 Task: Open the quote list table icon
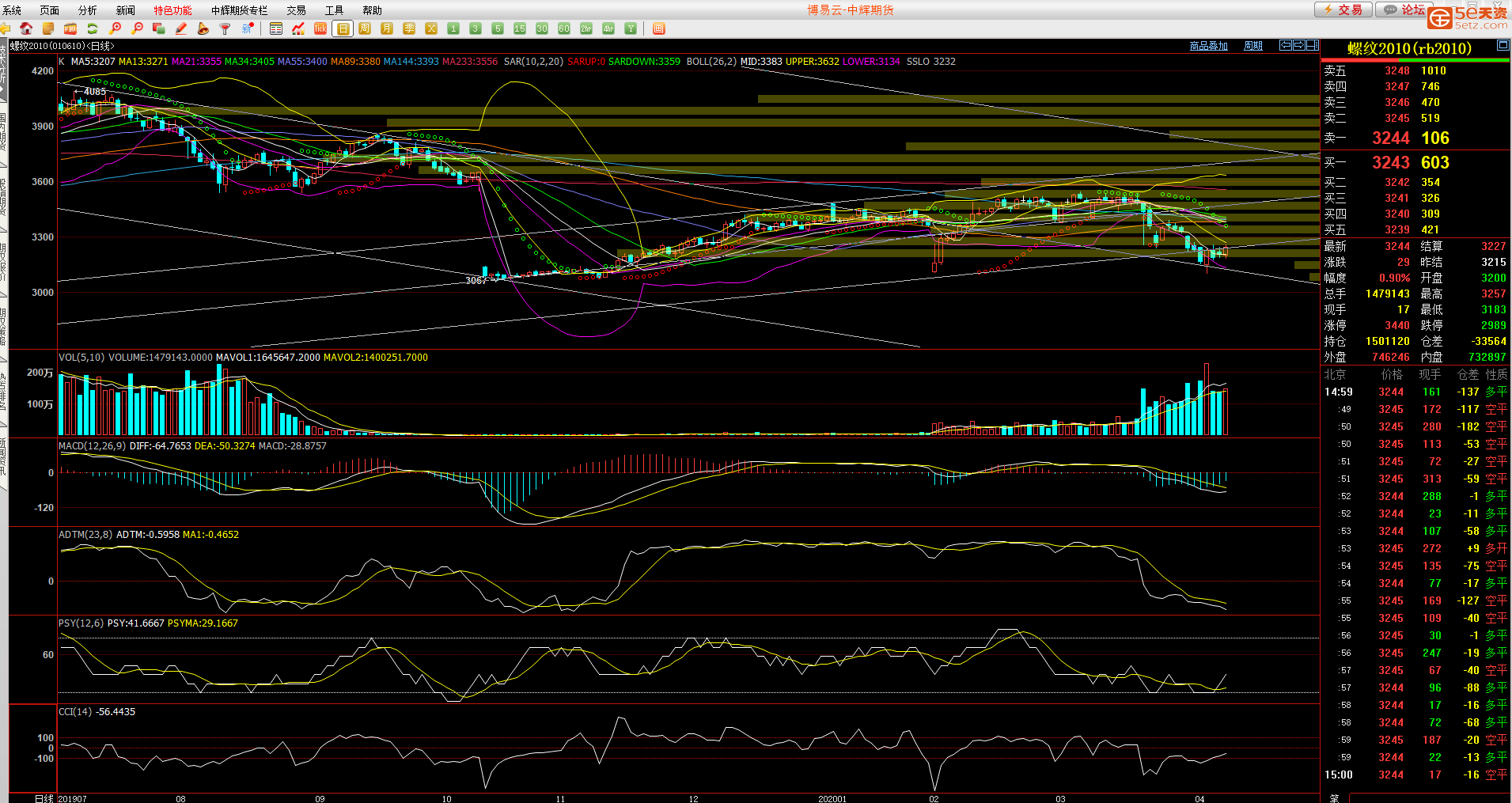[x=276, y=28]
